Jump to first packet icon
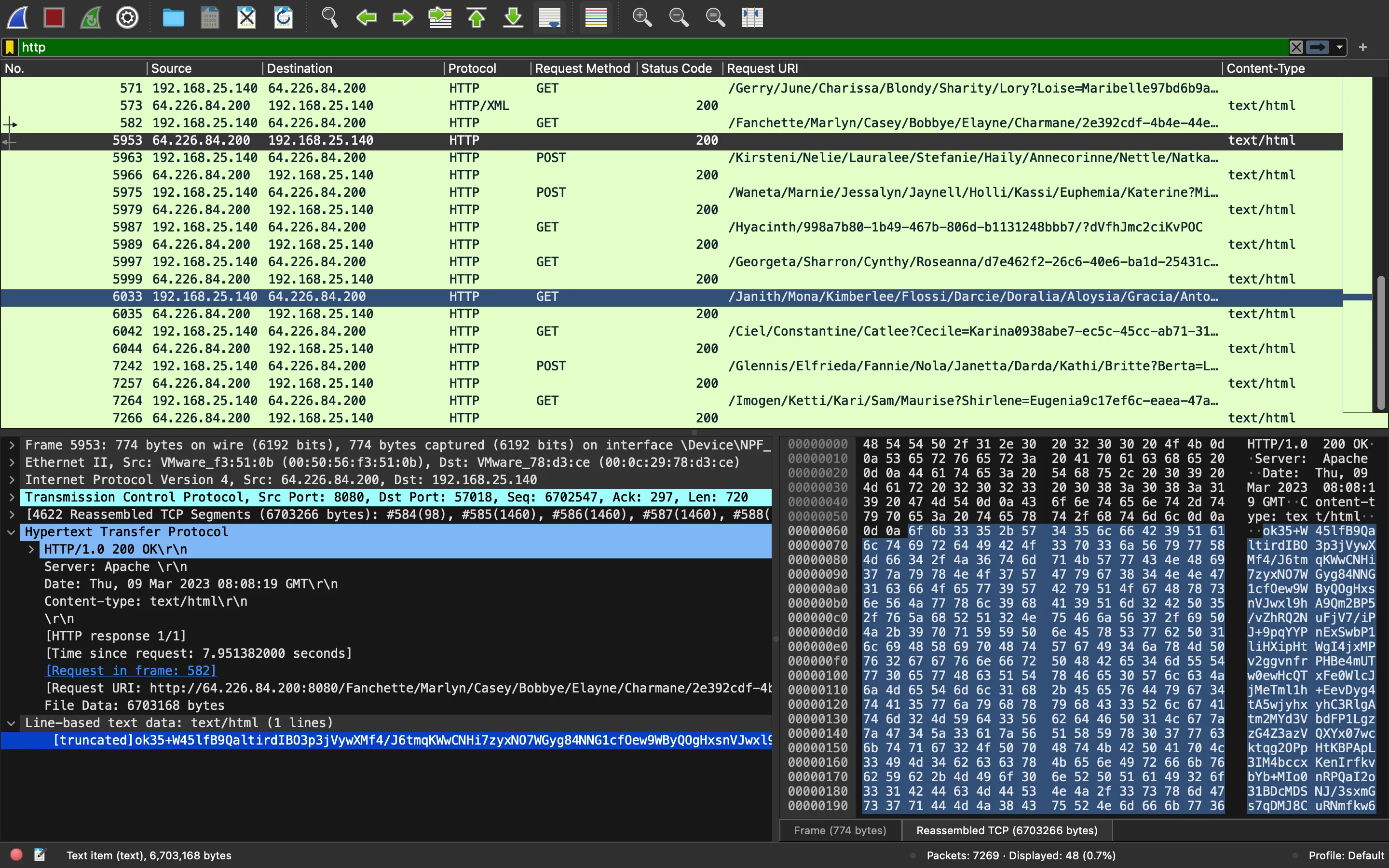This screenshot has width=1389, height=868. [477, 17]
